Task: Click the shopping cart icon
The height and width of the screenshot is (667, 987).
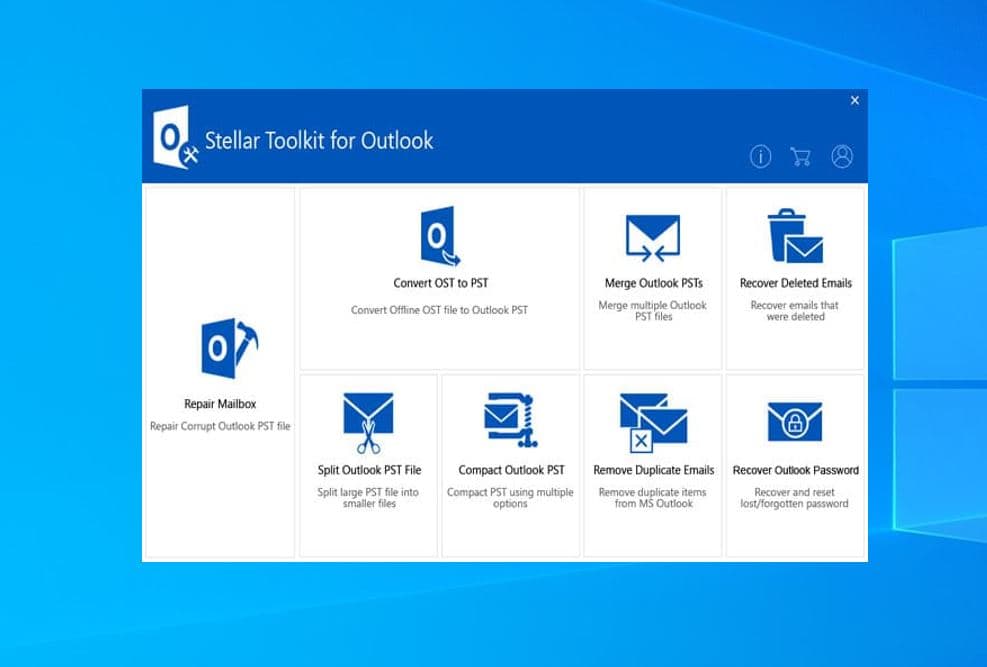Action: (x=800, y=156)
